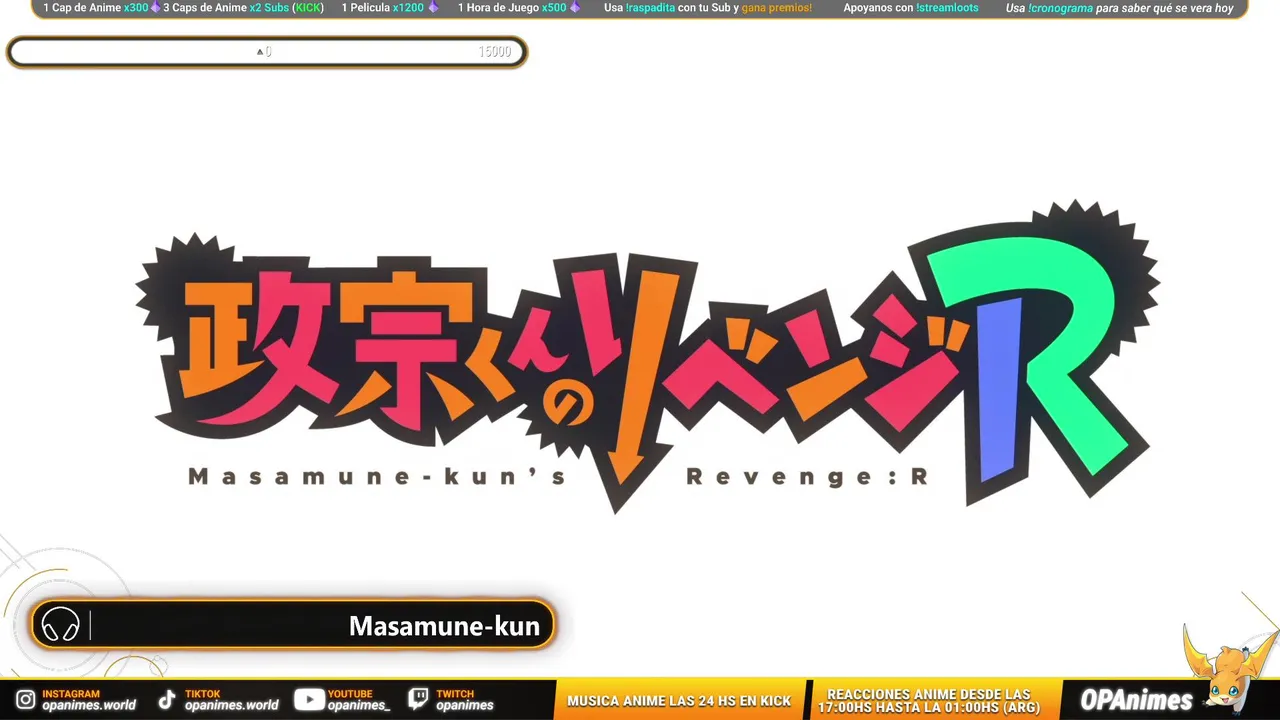Click the '!raspadita' command text
The width and height of the screenshot is (1280, 720).
point(650,8)
